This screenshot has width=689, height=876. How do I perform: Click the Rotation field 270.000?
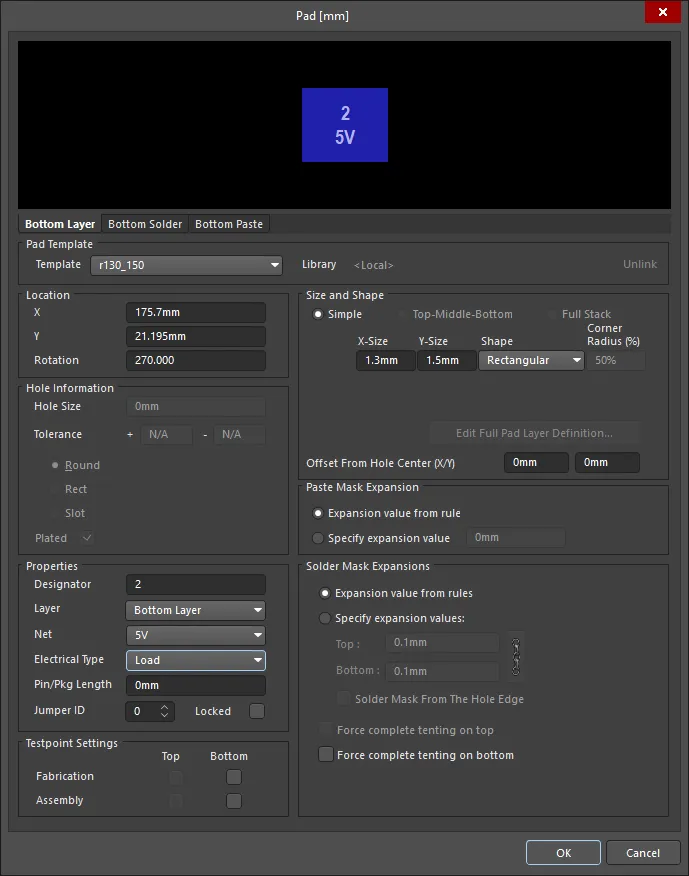[x=196, y=360]
